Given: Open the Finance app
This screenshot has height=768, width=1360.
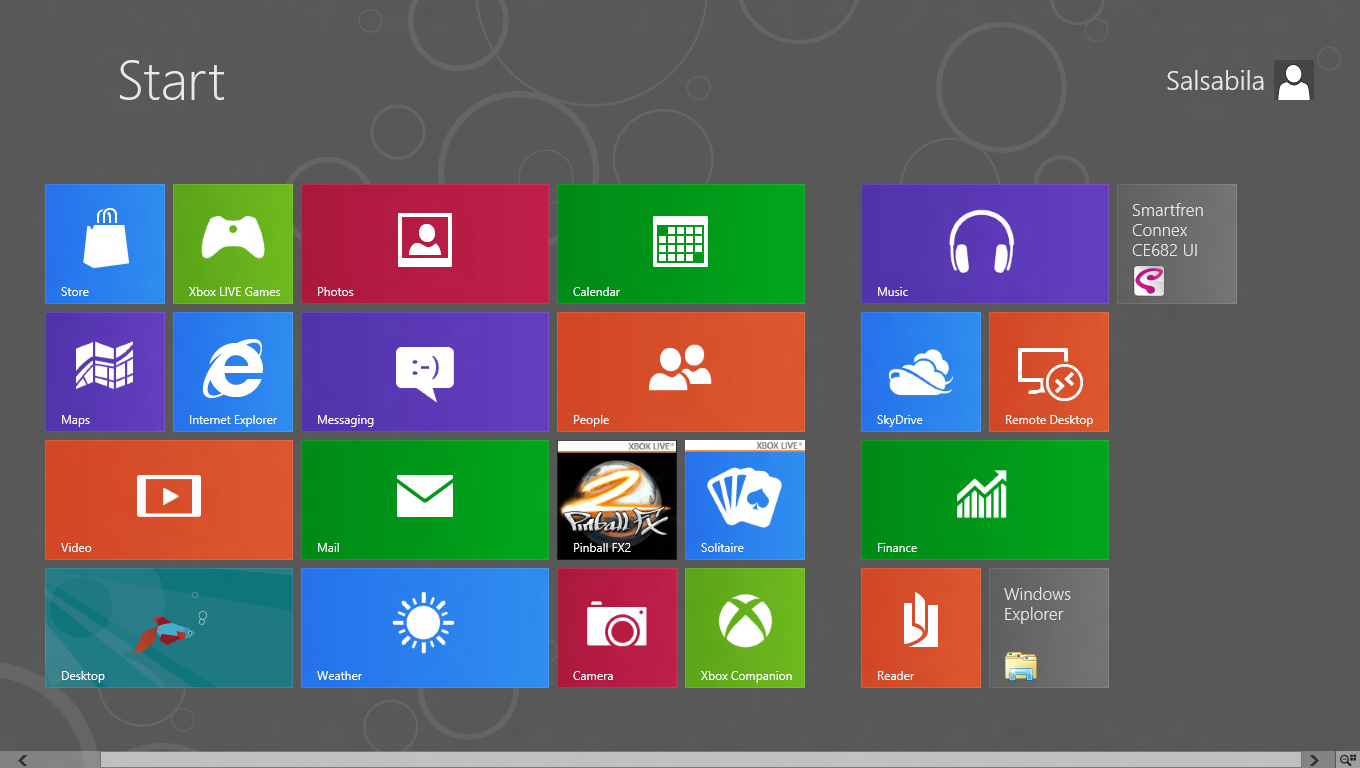Looking at the screenshot, I should (x=984, y=499).
